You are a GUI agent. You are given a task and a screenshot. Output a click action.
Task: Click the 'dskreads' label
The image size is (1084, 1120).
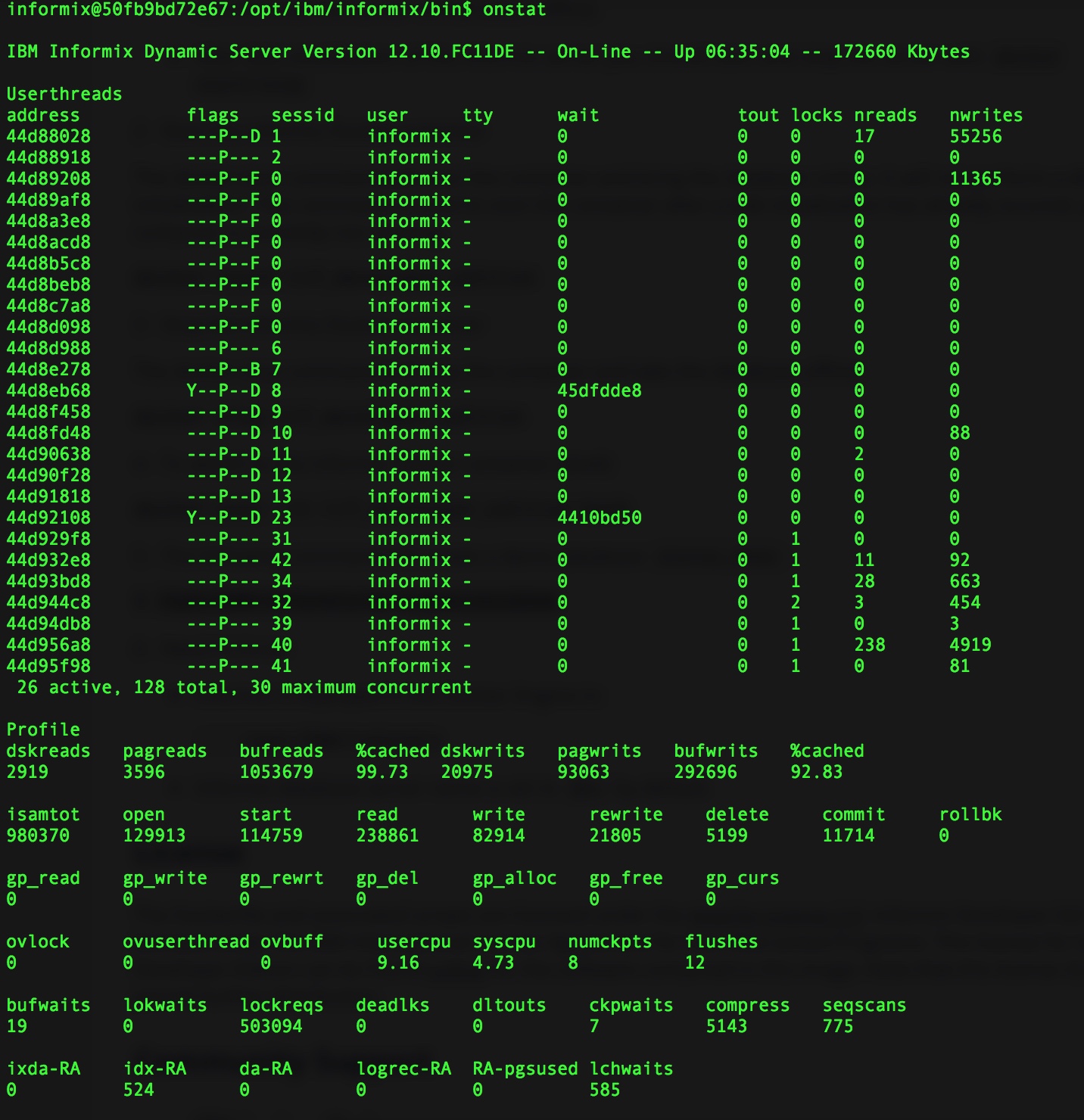coord(48,751)
